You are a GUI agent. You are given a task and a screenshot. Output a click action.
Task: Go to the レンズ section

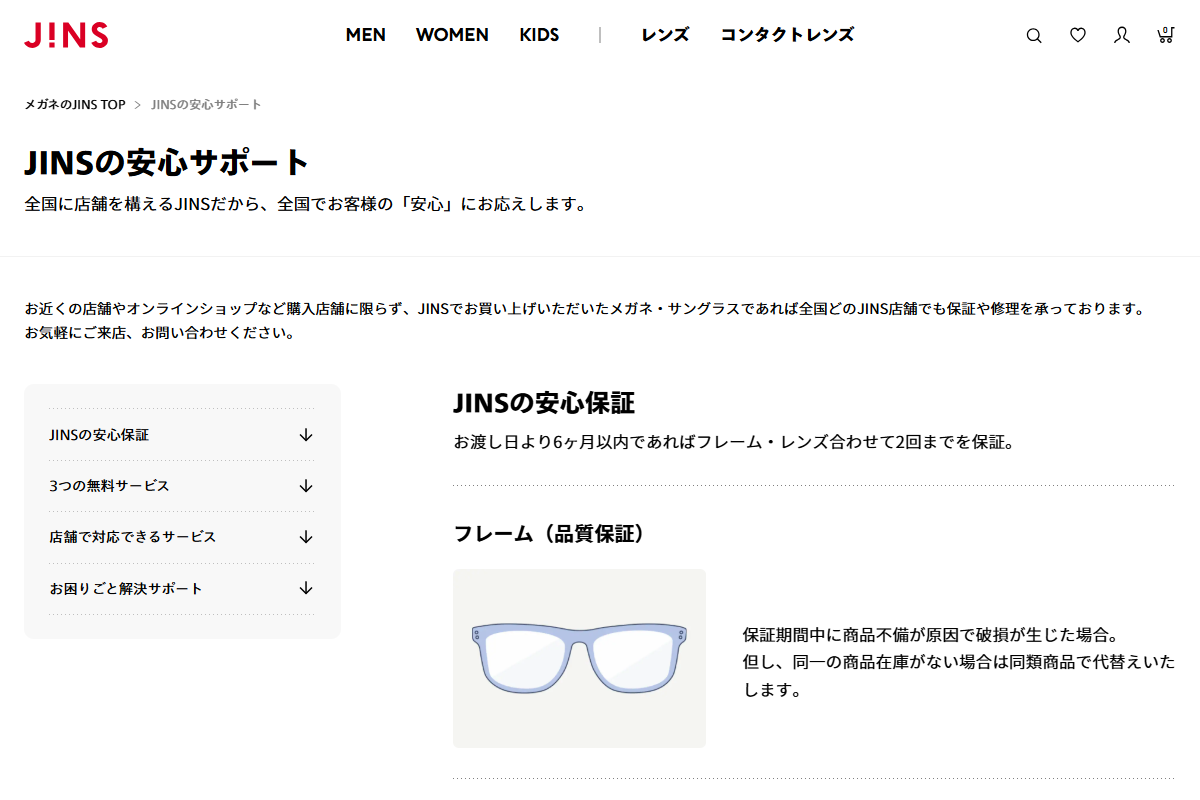coord(665,35)
